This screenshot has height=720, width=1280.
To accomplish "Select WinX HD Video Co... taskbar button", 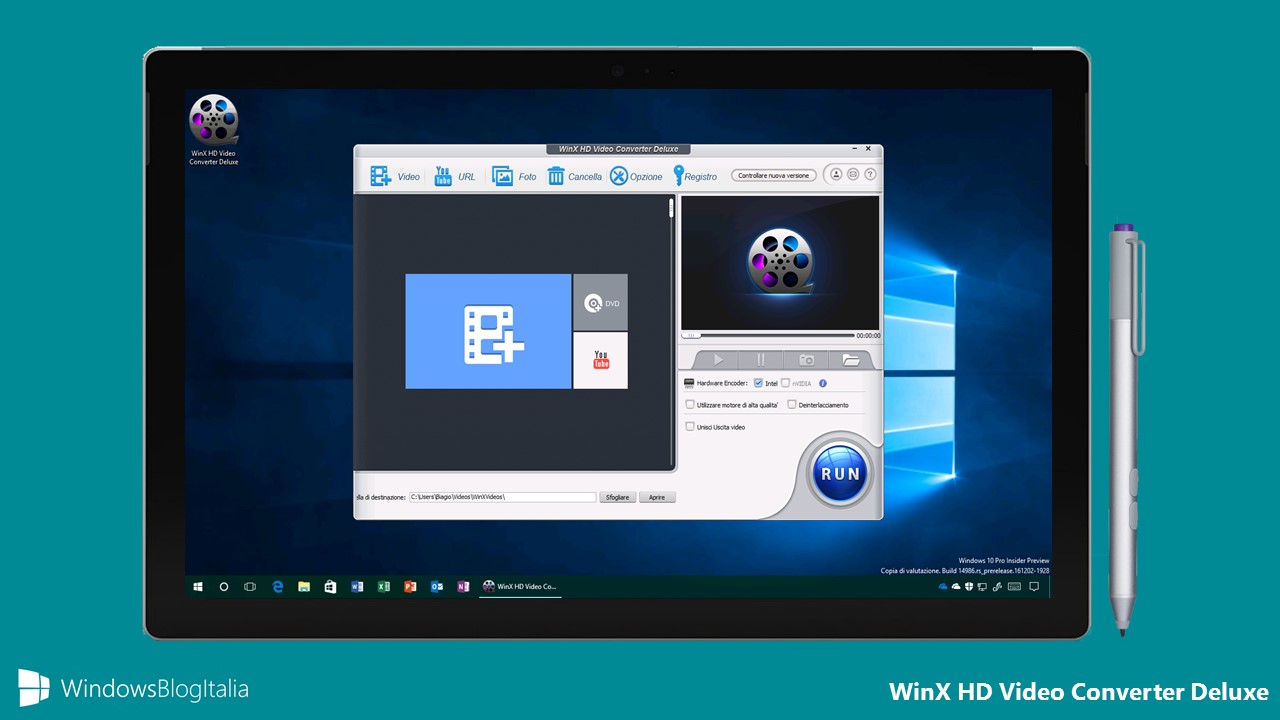I will click(x=519, y=587).
